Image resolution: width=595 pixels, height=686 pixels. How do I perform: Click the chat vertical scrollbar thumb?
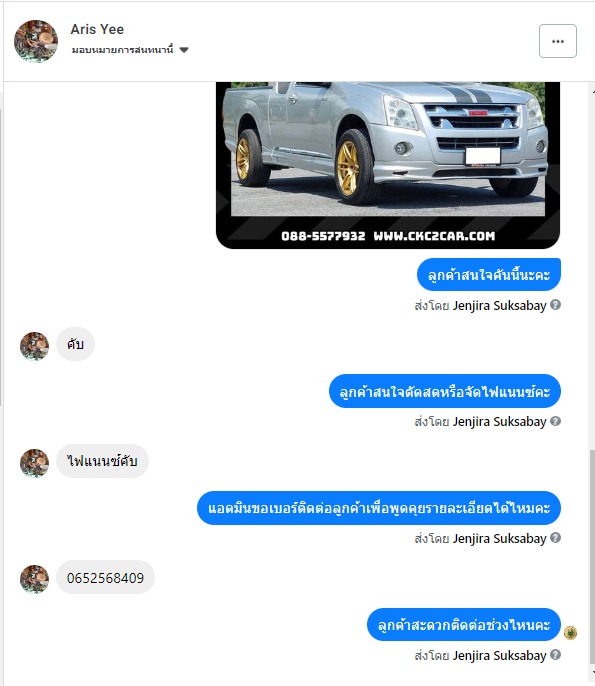[592, 556]
